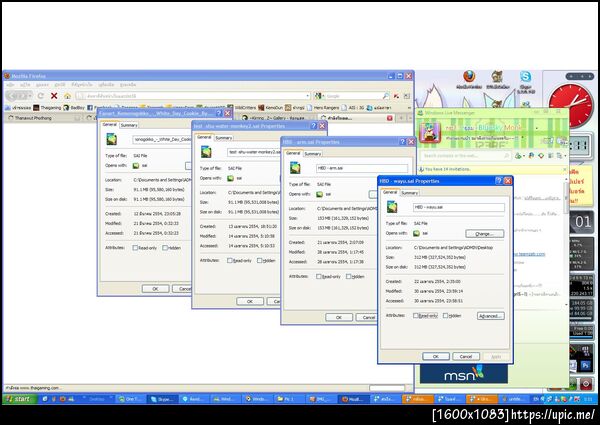Click Cancel in HBD - wayu.sai Properties
Screen dimensions: 600x425
pos(466,357)
